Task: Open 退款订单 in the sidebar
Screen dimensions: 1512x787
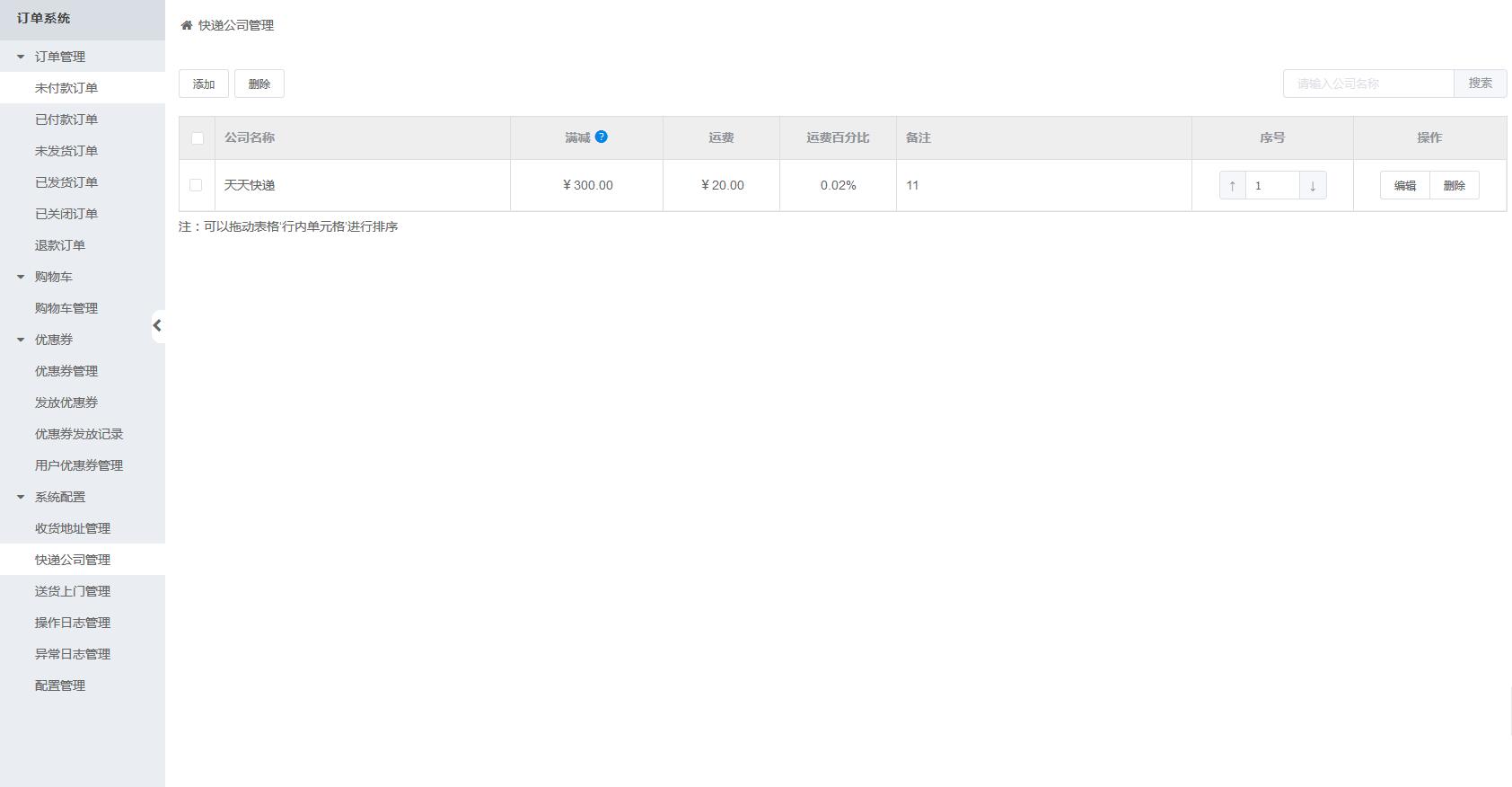Action: tap(83, 245)
